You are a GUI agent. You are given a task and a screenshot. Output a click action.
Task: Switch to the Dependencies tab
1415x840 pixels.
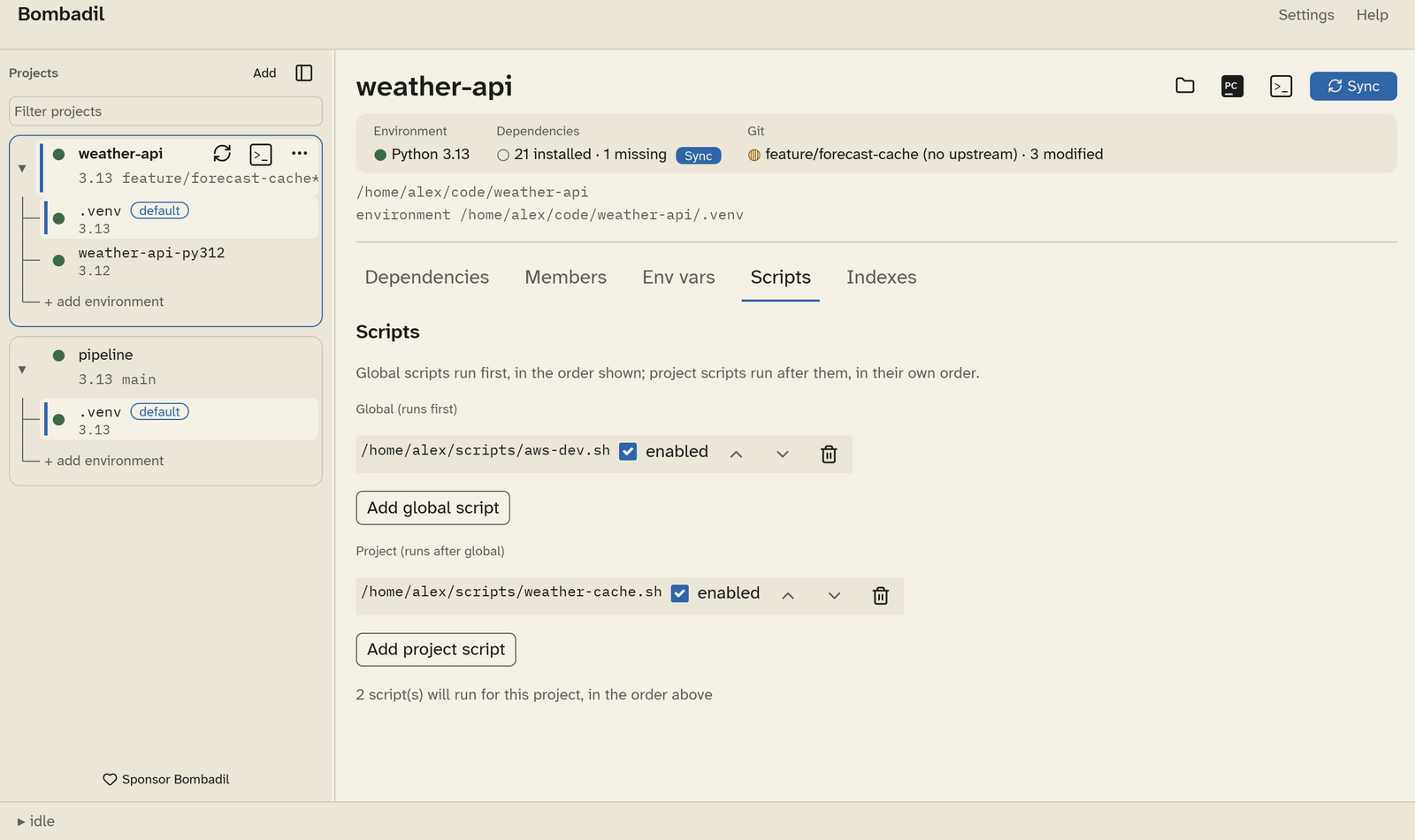(427, 277)
